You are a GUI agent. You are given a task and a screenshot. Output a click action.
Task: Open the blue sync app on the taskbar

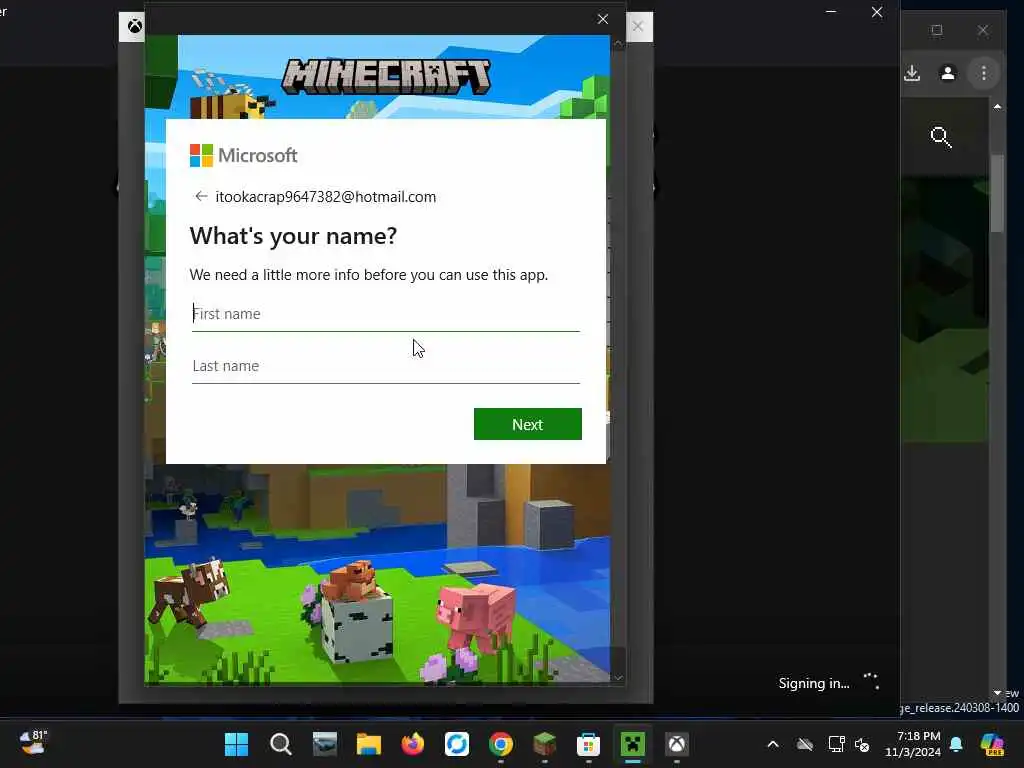[x=456, y=744]
